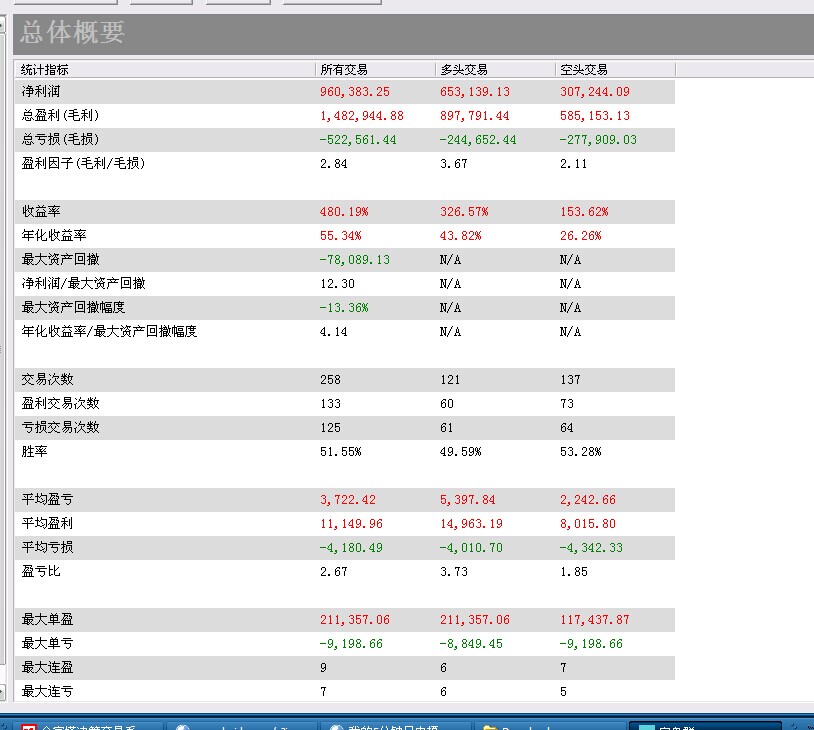Select the 总盈利(毛利) row label

point(60,115)
